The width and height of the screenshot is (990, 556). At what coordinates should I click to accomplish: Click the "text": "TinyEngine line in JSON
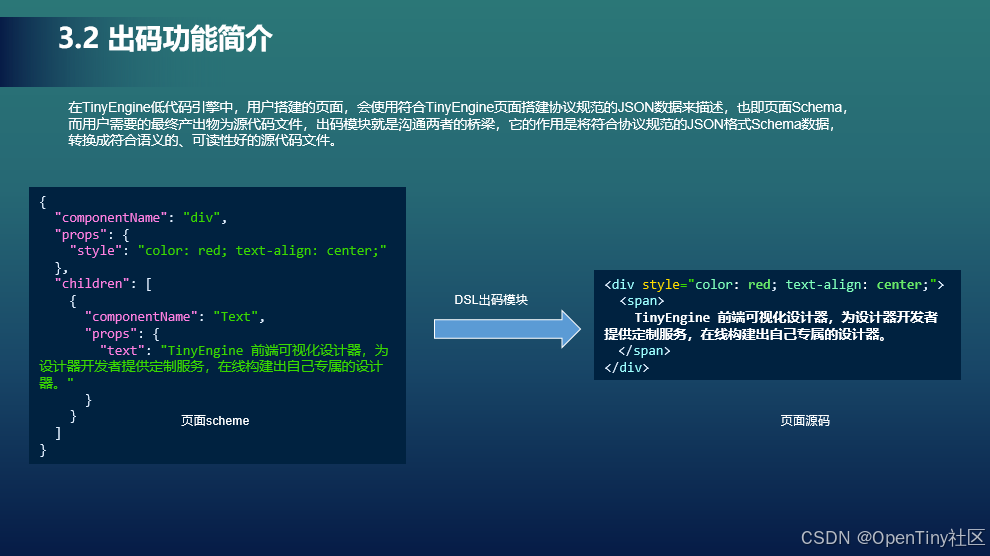pos(244,350)
